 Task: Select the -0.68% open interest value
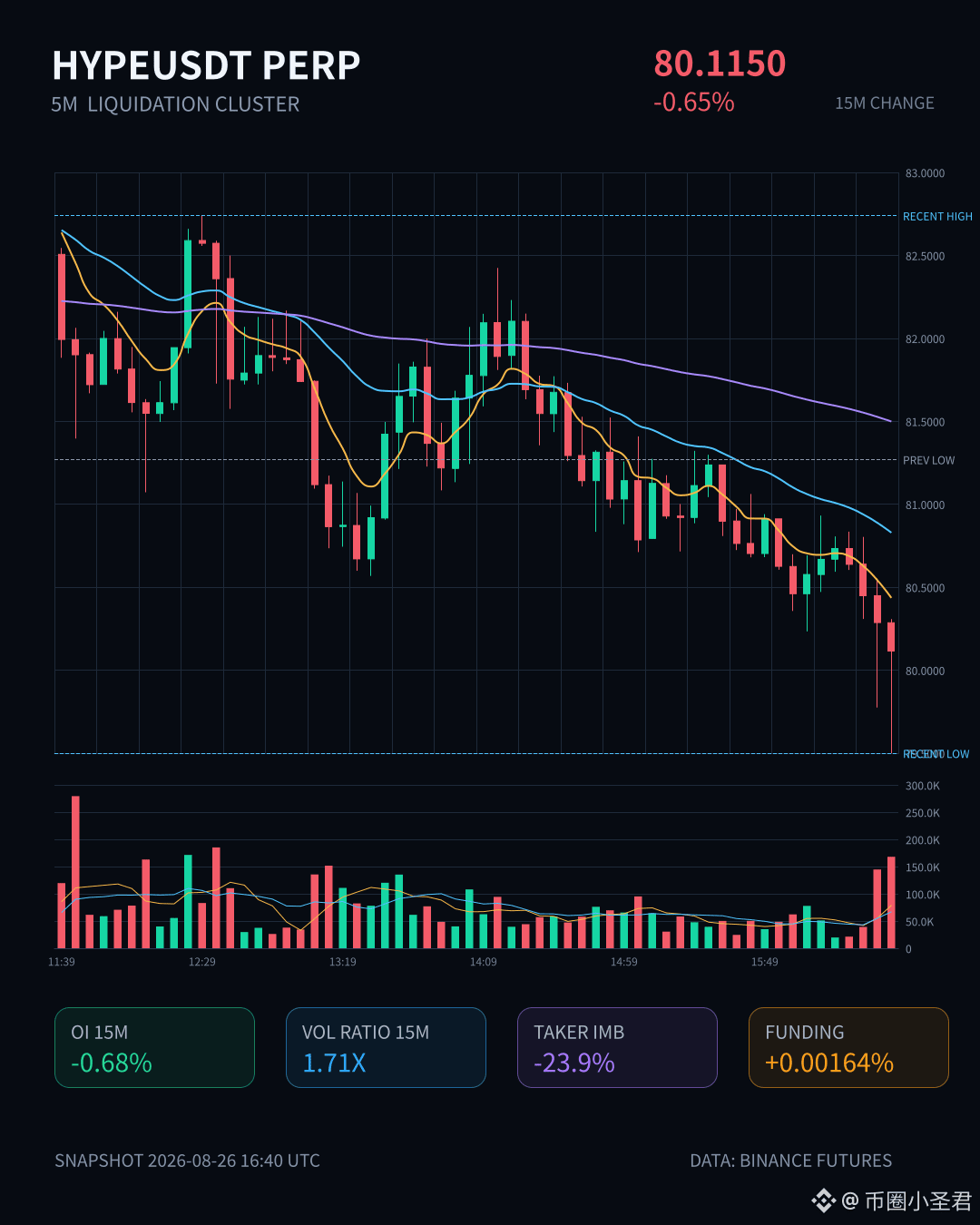coord(112,1063)
